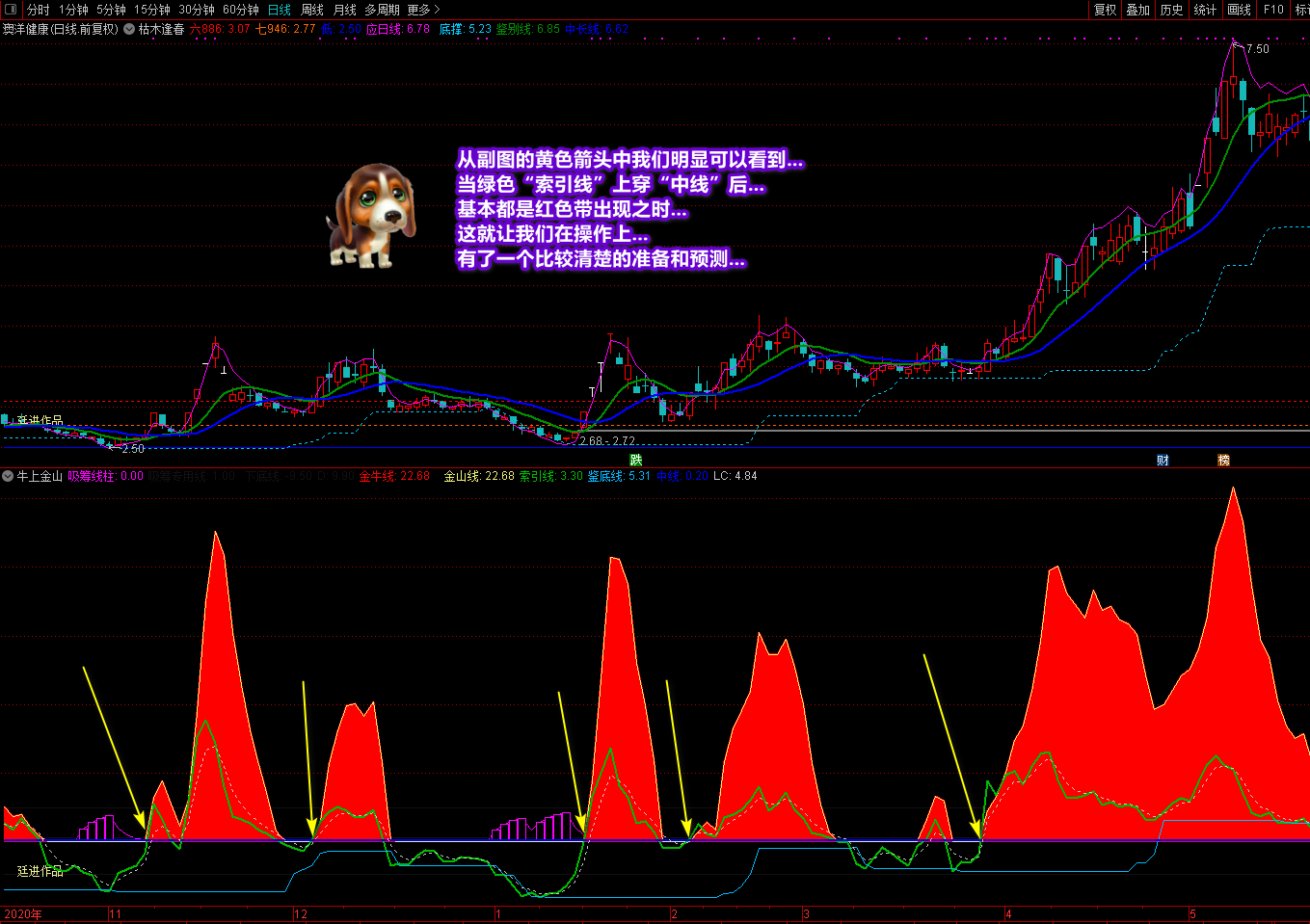1310x924 pixels.
Task: Click the 财 financial event marker
Action: pos(1163,461)
